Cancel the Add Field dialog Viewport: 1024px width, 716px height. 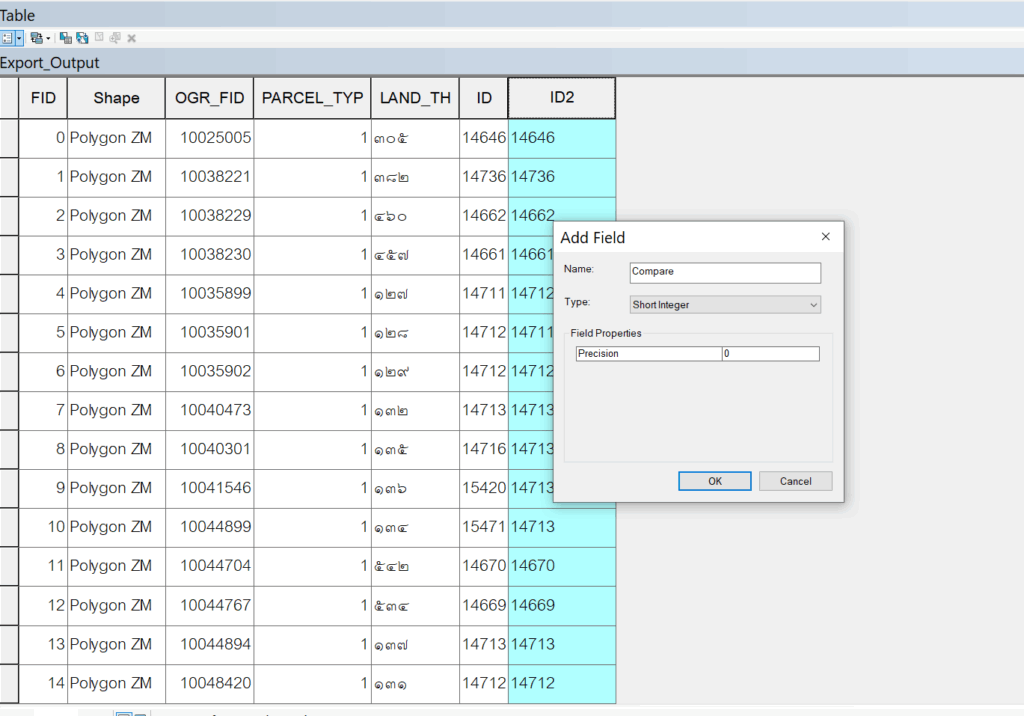pos(795,481)
